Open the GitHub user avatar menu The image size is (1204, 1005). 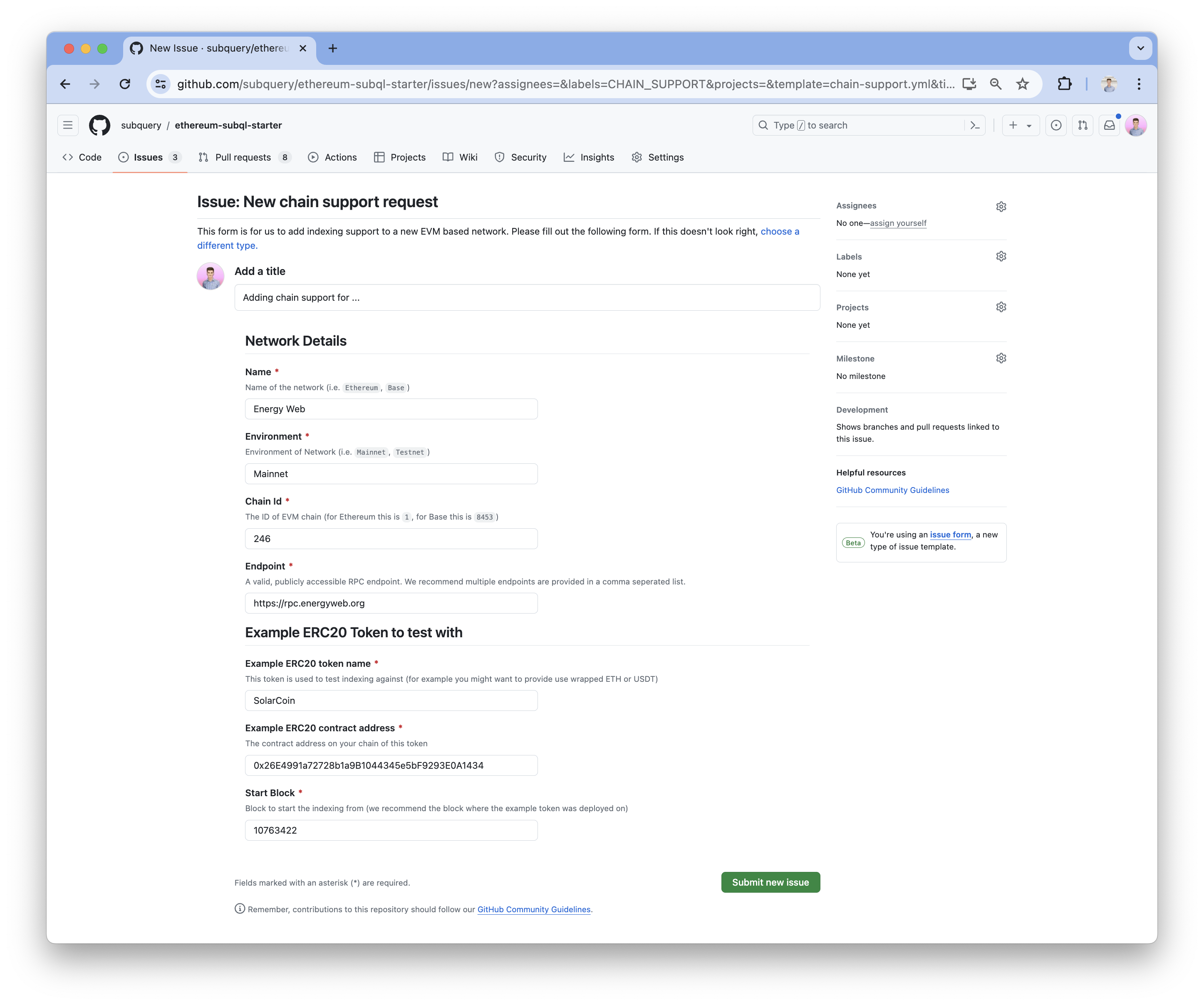point(1136,125)
